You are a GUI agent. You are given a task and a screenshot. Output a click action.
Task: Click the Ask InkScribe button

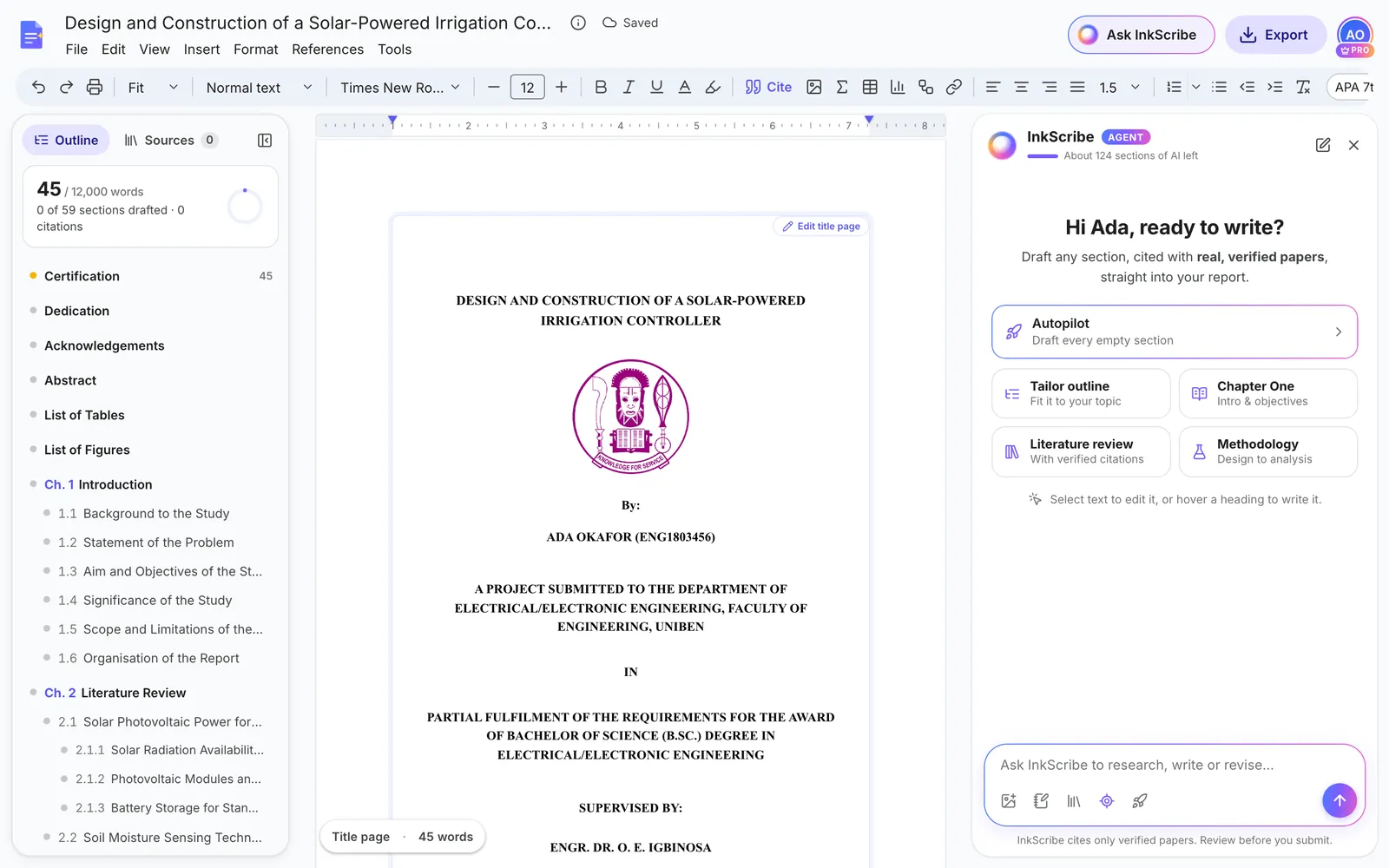pos(1141,35)
